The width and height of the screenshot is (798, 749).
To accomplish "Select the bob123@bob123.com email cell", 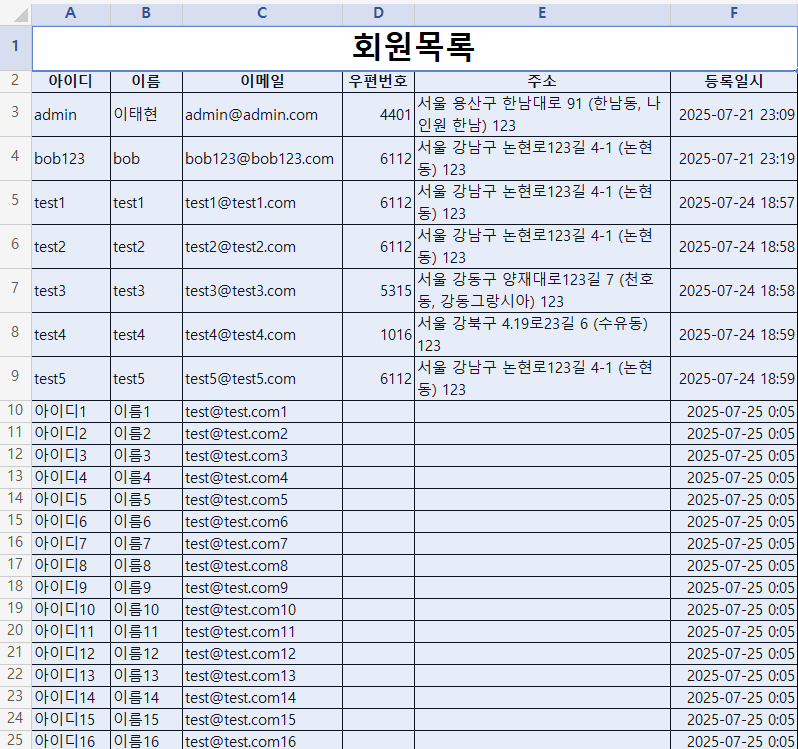I will [262, 158].
